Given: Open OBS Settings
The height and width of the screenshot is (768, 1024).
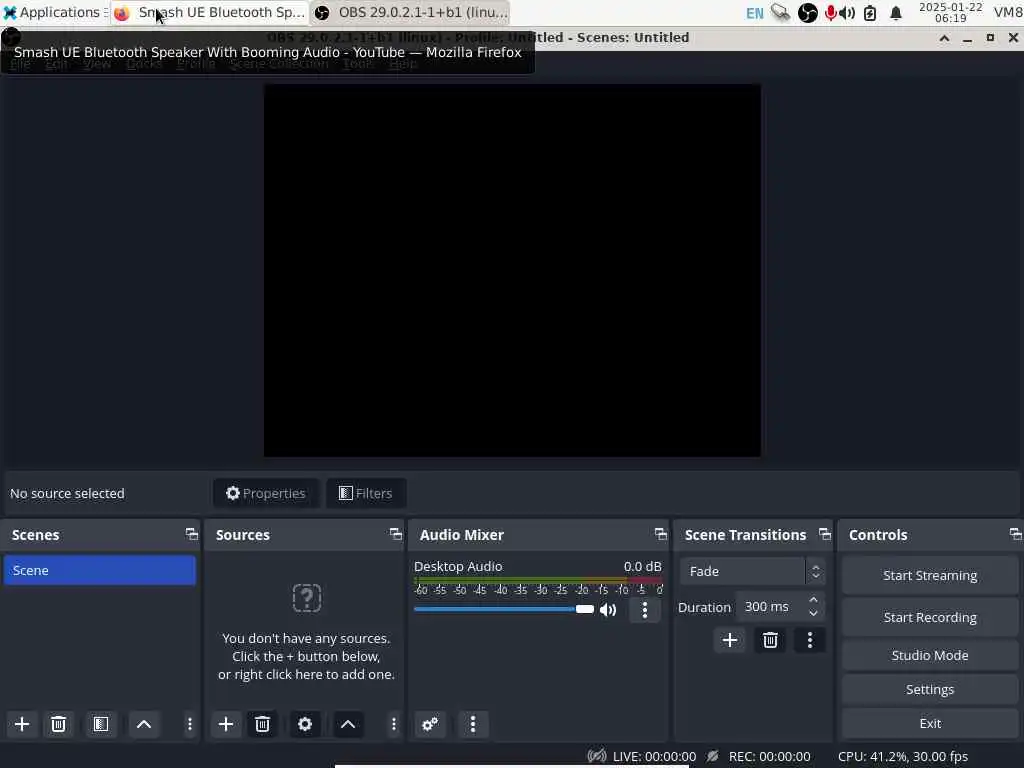Looking at the screenshot, I should click(930, 689).
